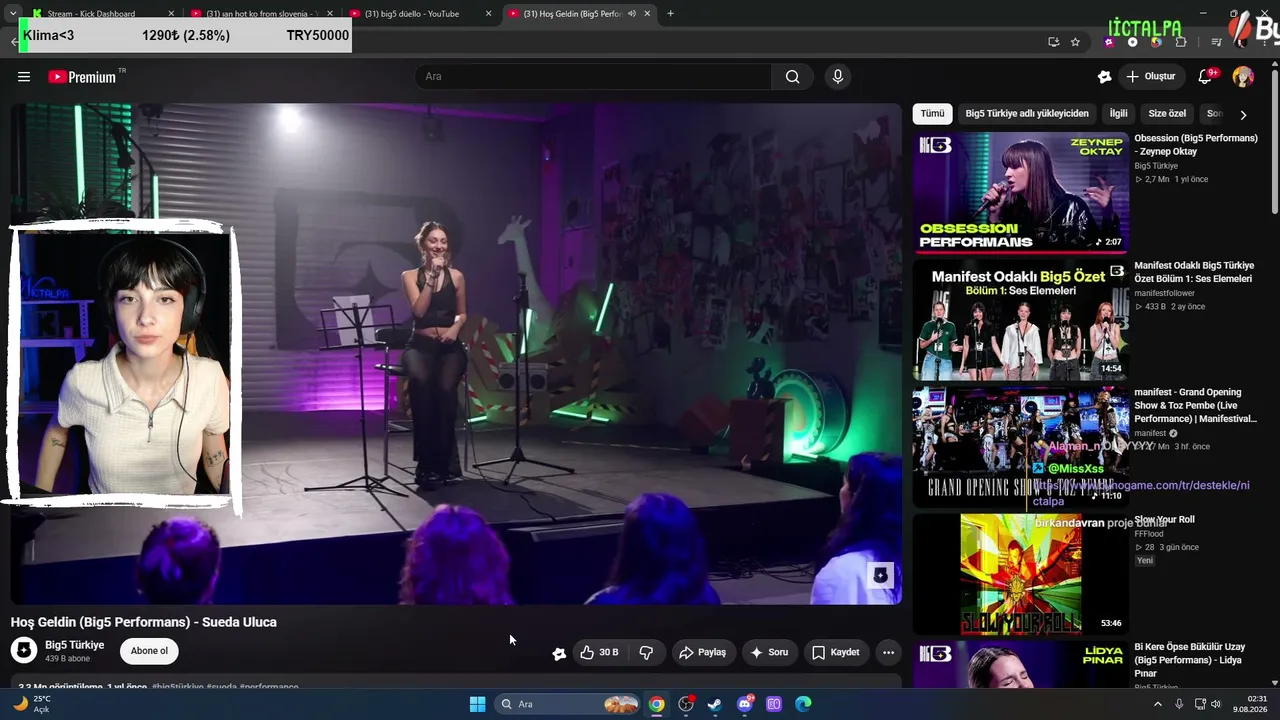Open 'Bi Kere Öpse Bükülür Uzay' video title
Viewport: 1280px width, 720px height.
point(1190,660)
